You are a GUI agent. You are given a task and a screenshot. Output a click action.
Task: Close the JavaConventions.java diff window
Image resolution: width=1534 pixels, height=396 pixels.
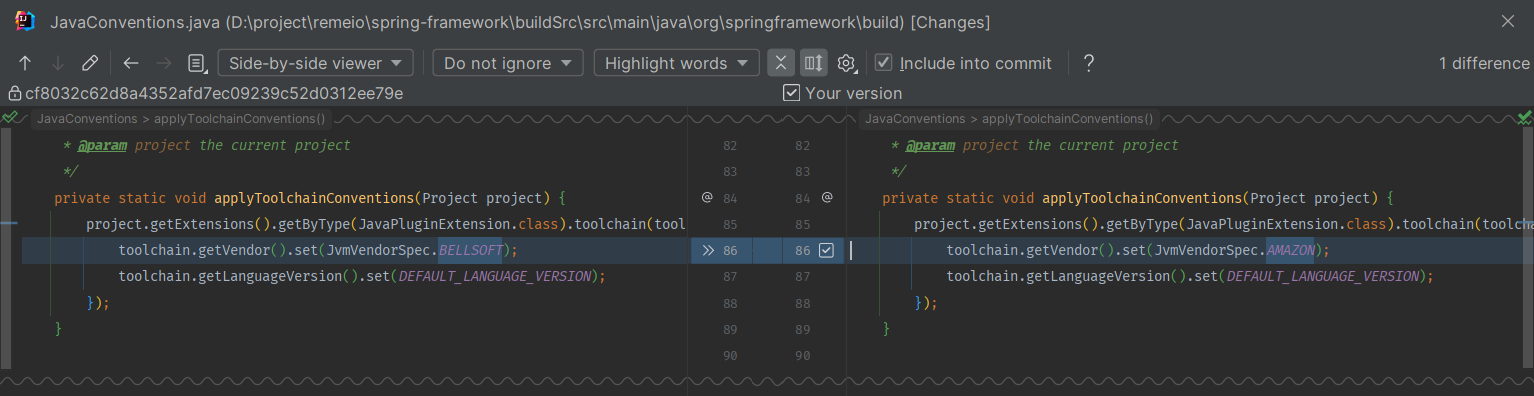coord(1508,21)
